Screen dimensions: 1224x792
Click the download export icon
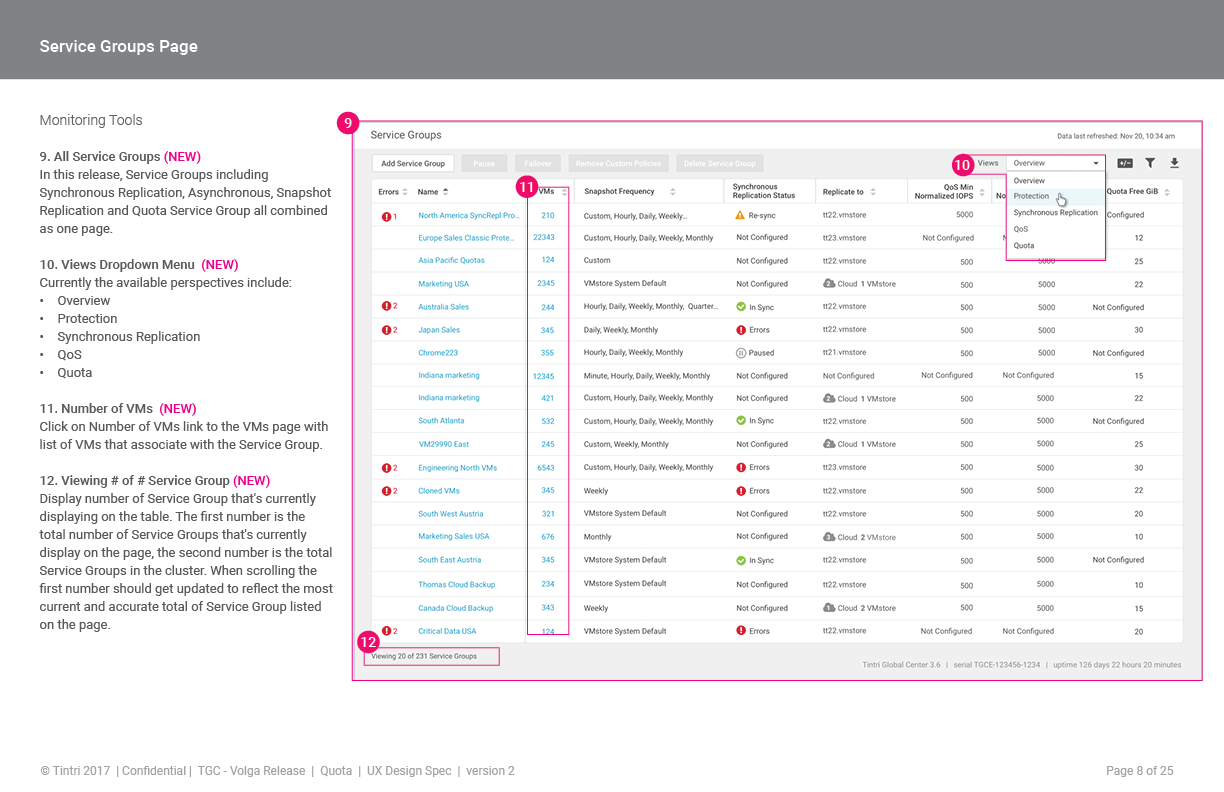click(1174, 163)
